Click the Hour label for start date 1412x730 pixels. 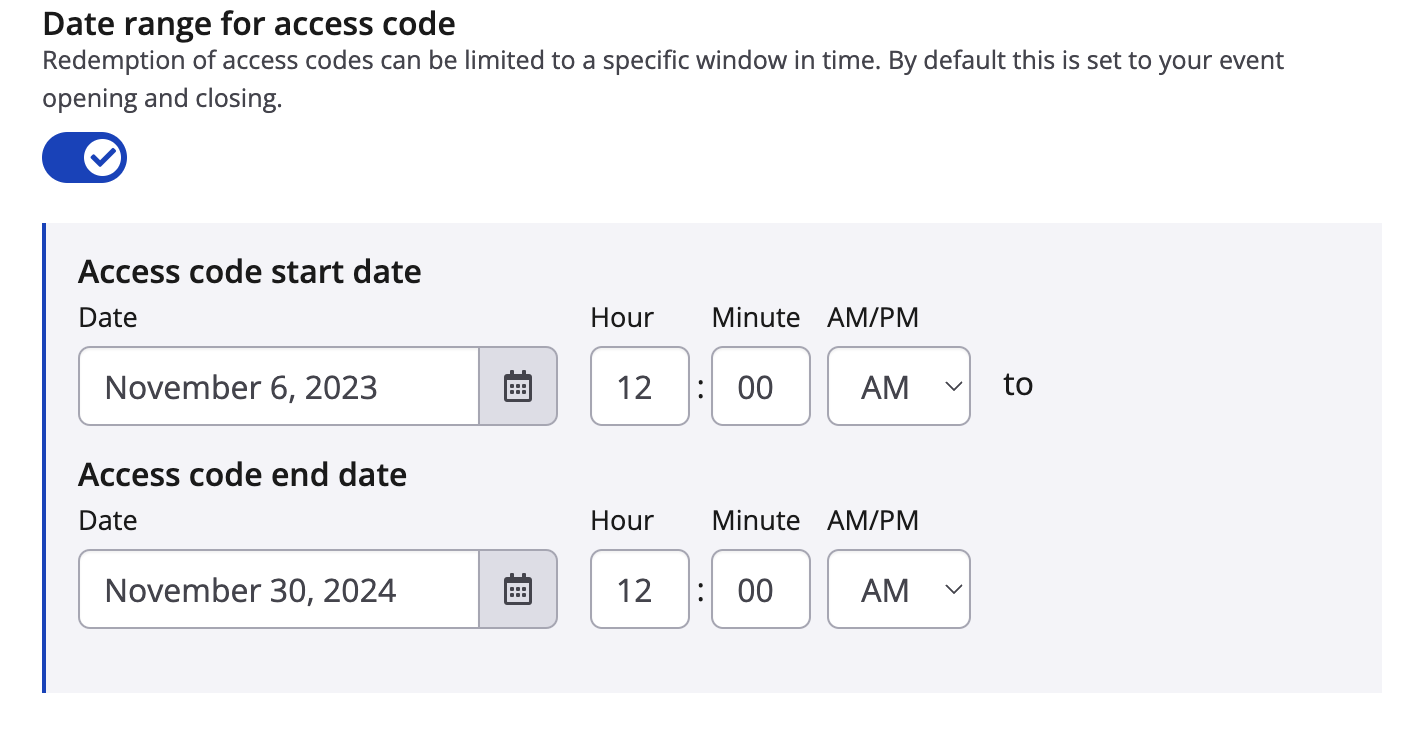[621, 318]
